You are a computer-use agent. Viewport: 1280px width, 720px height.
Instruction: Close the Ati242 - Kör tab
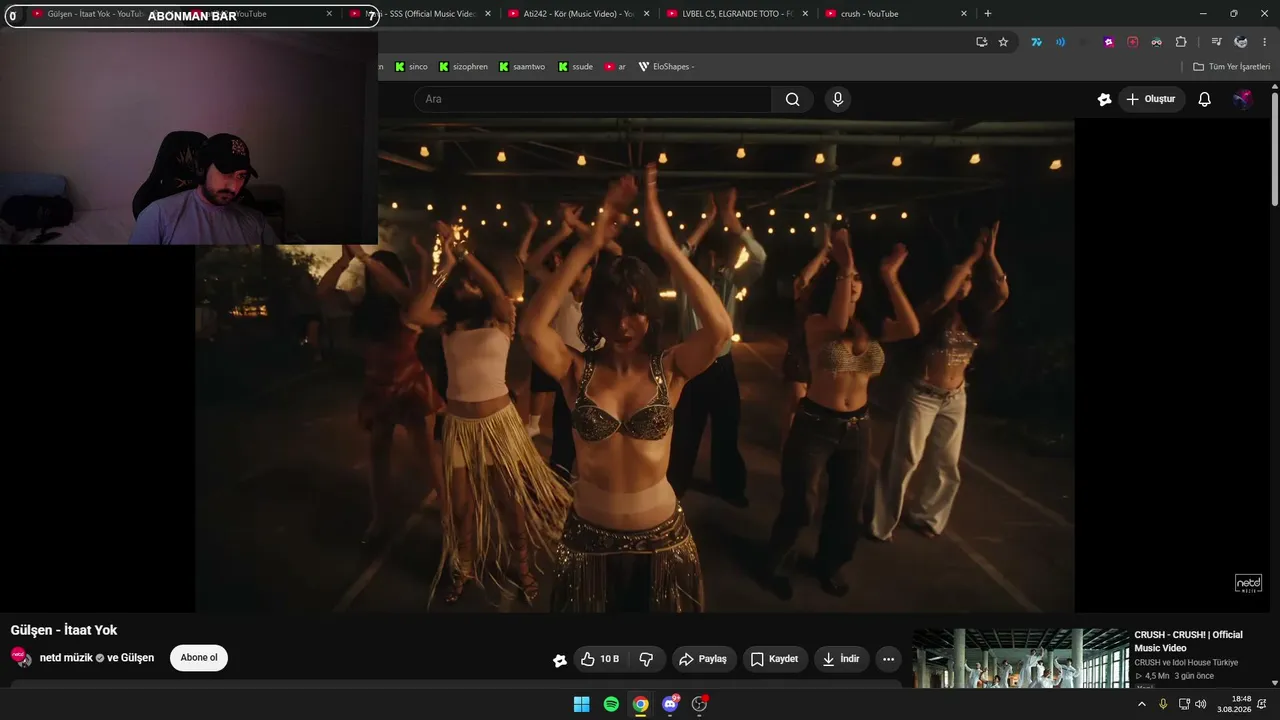(x=646, y=14)
